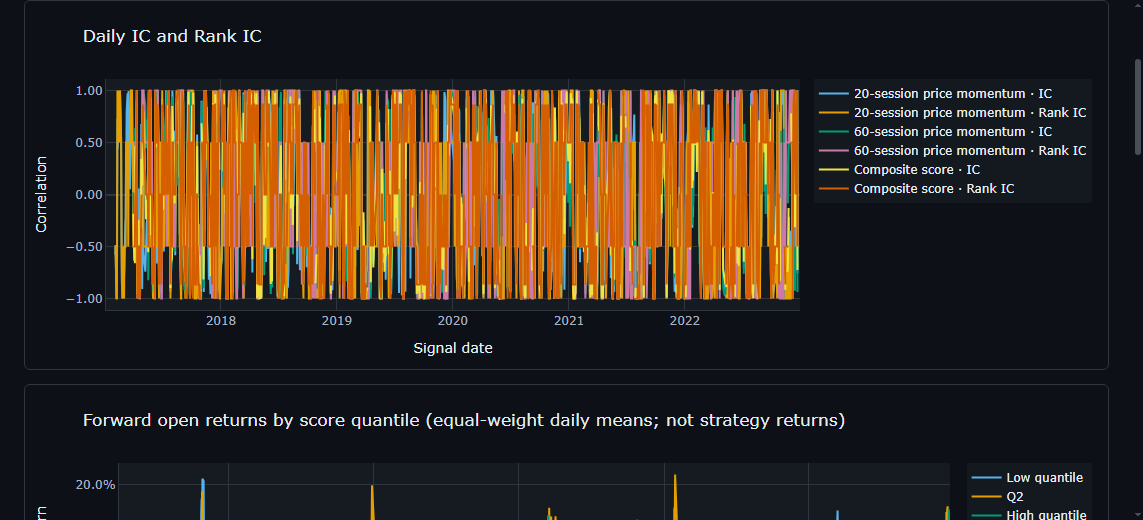Click the 'Daily IC and Rank IC' heading
This screenshot has width=1143, height=520.
[172, 36]
